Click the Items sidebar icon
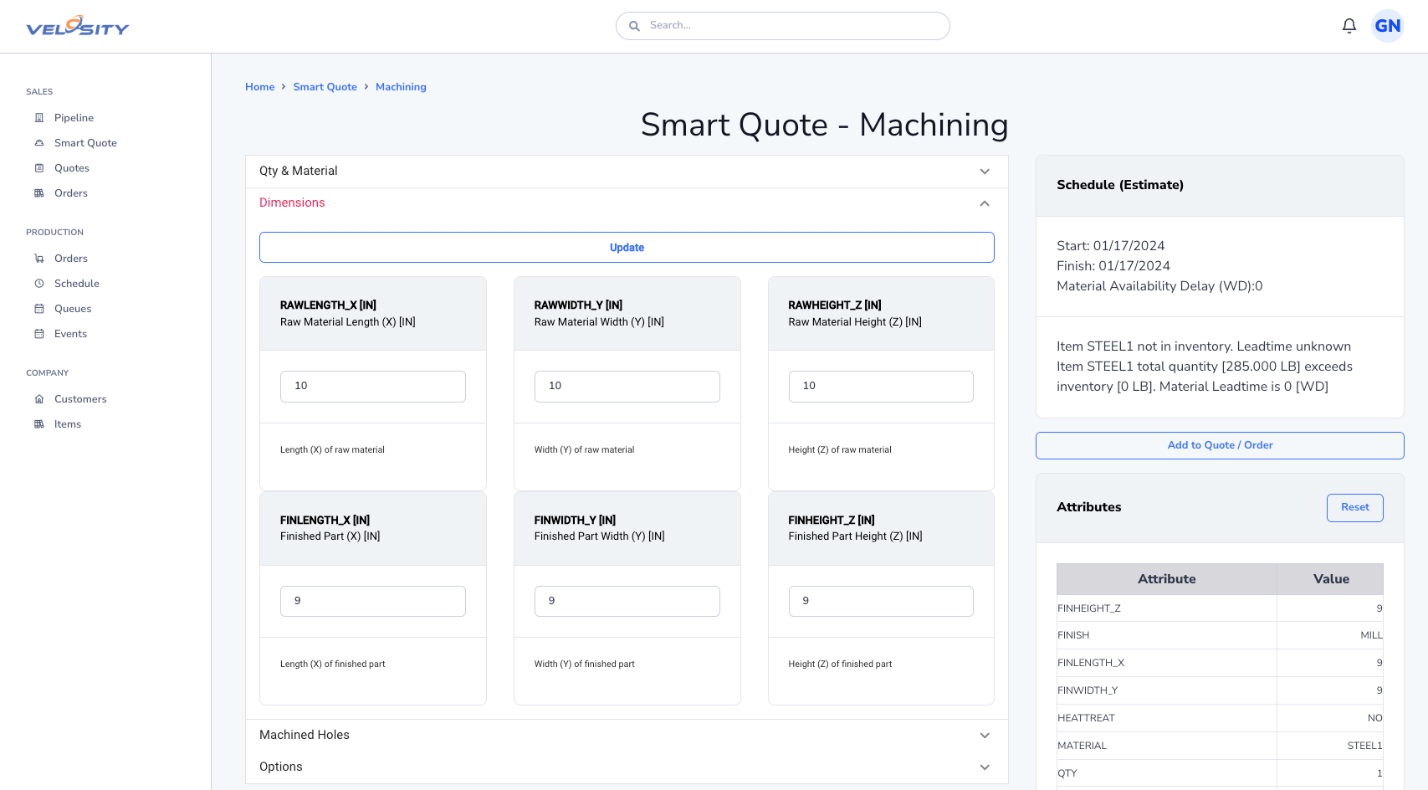The width and height of the screenshot is (1428, 790). (39, 424)
